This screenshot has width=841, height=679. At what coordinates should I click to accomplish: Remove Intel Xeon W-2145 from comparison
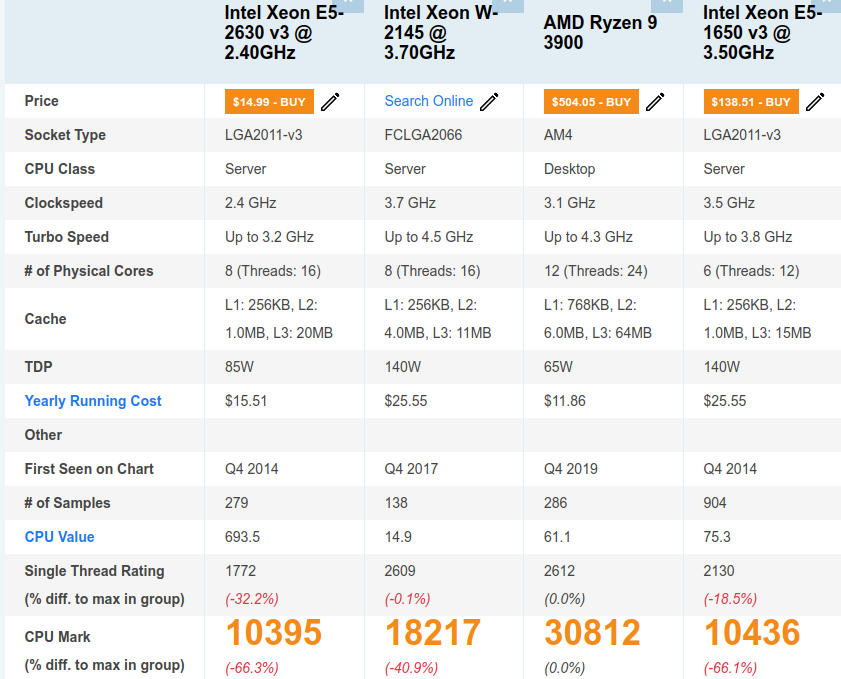507,4
